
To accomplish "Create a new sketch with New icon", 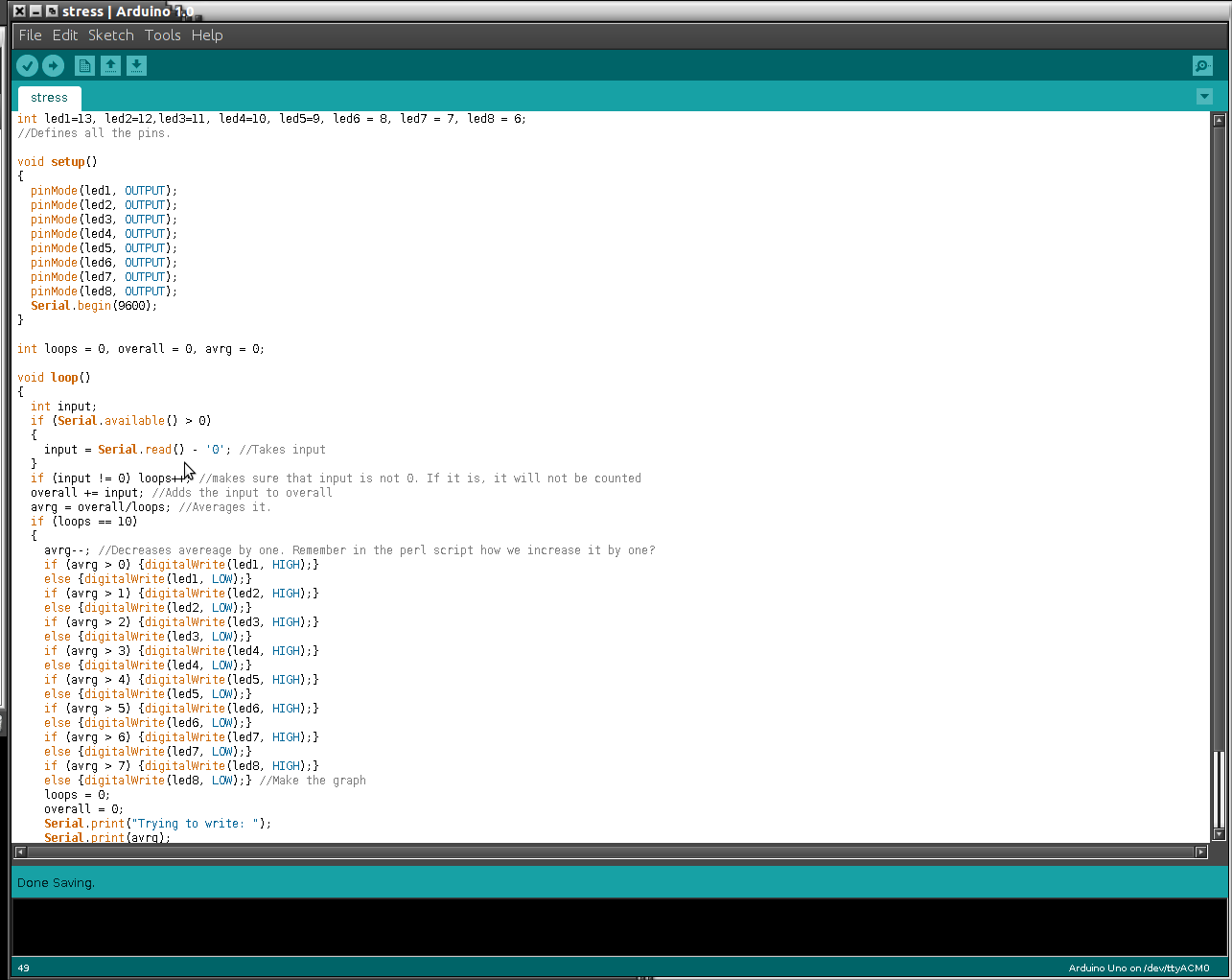I will [x=84, y=65].
